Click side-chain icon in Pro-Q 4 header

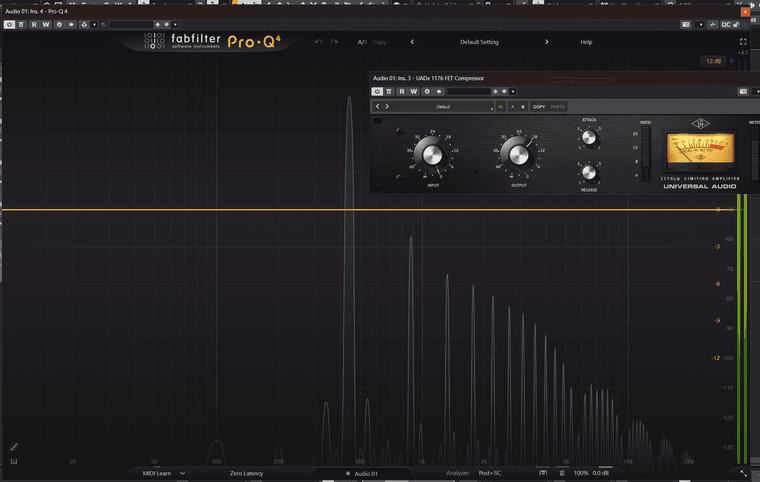pos(84,24)
